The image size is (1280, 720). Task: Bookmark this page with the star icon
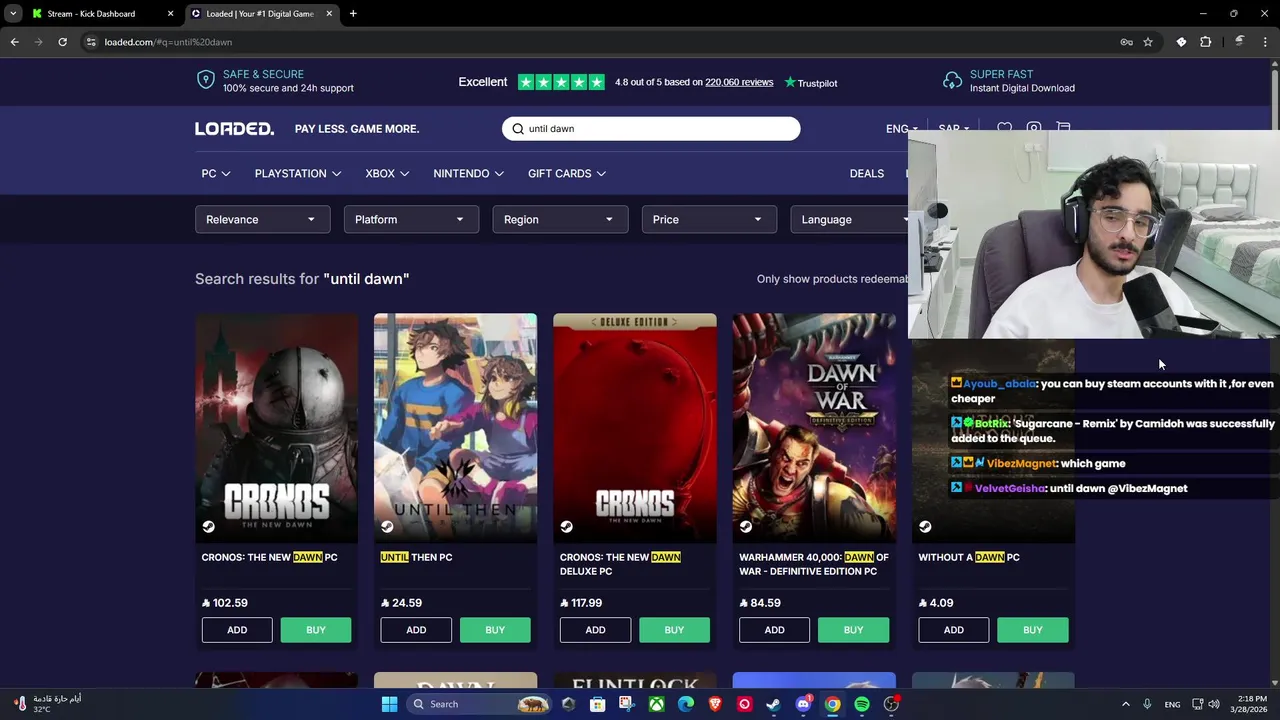1148,42
